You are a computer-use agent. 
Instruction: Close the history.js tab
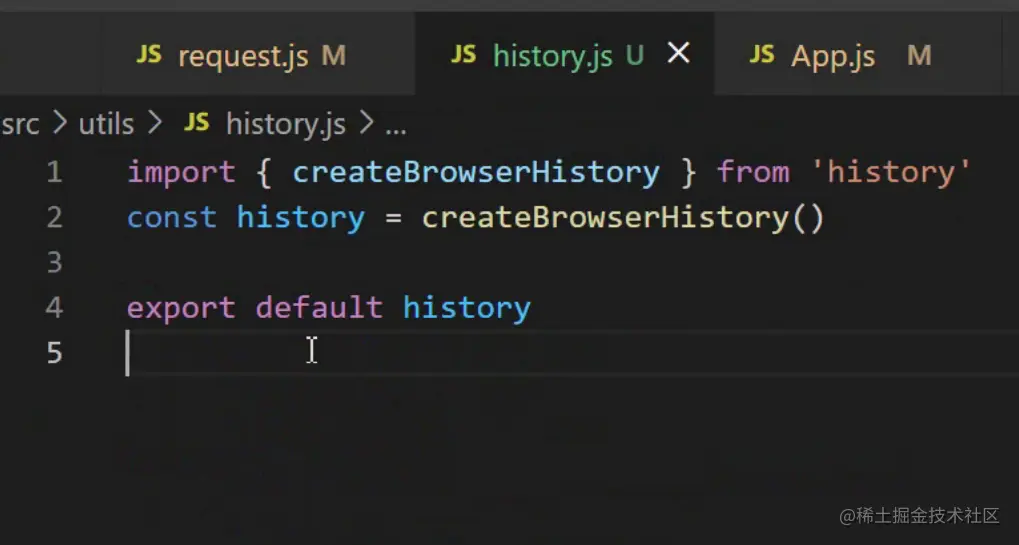coord(678,54)
